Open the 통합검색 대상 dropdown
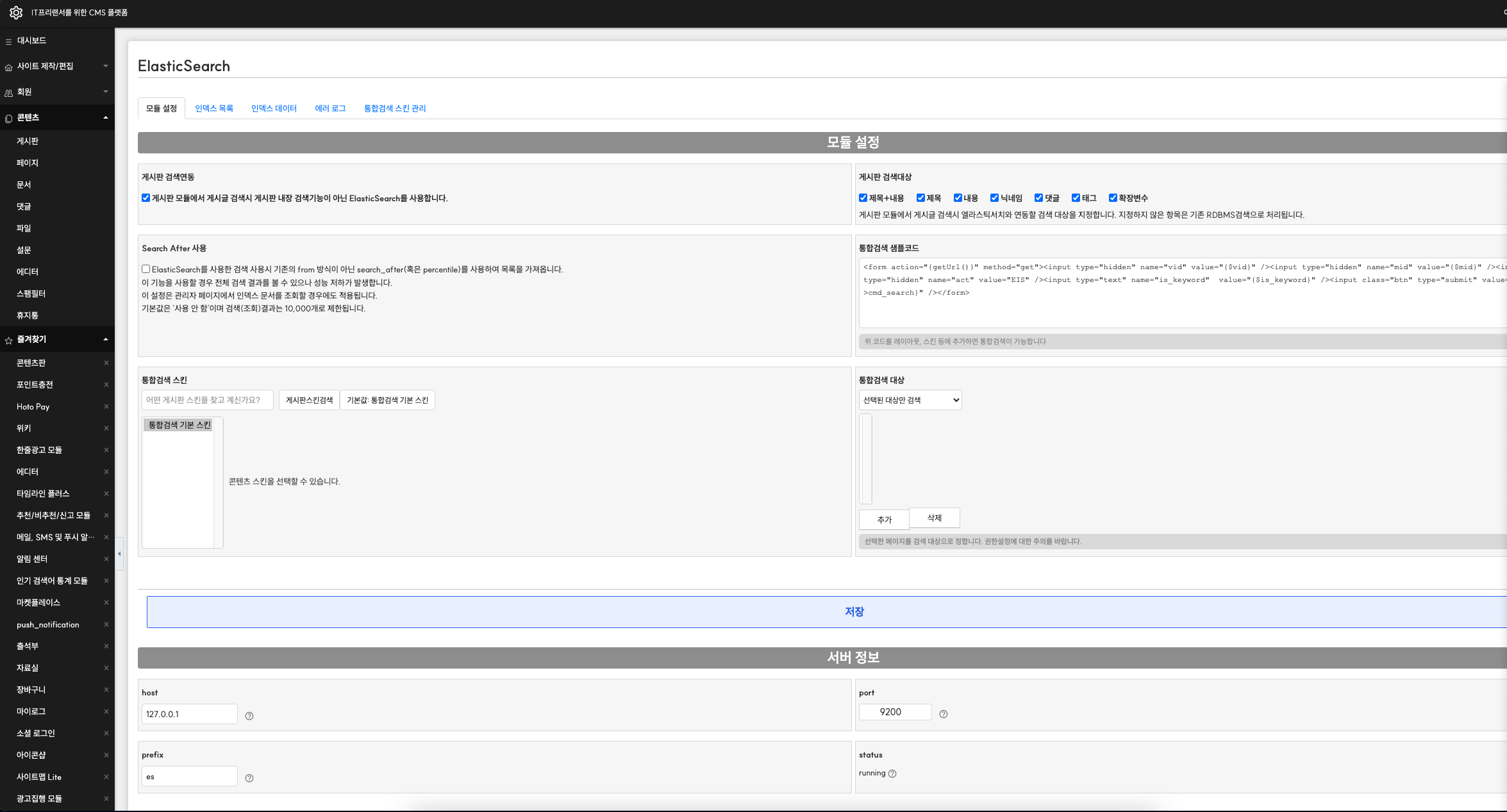The image size is (1507, 812). pos(910,400)
